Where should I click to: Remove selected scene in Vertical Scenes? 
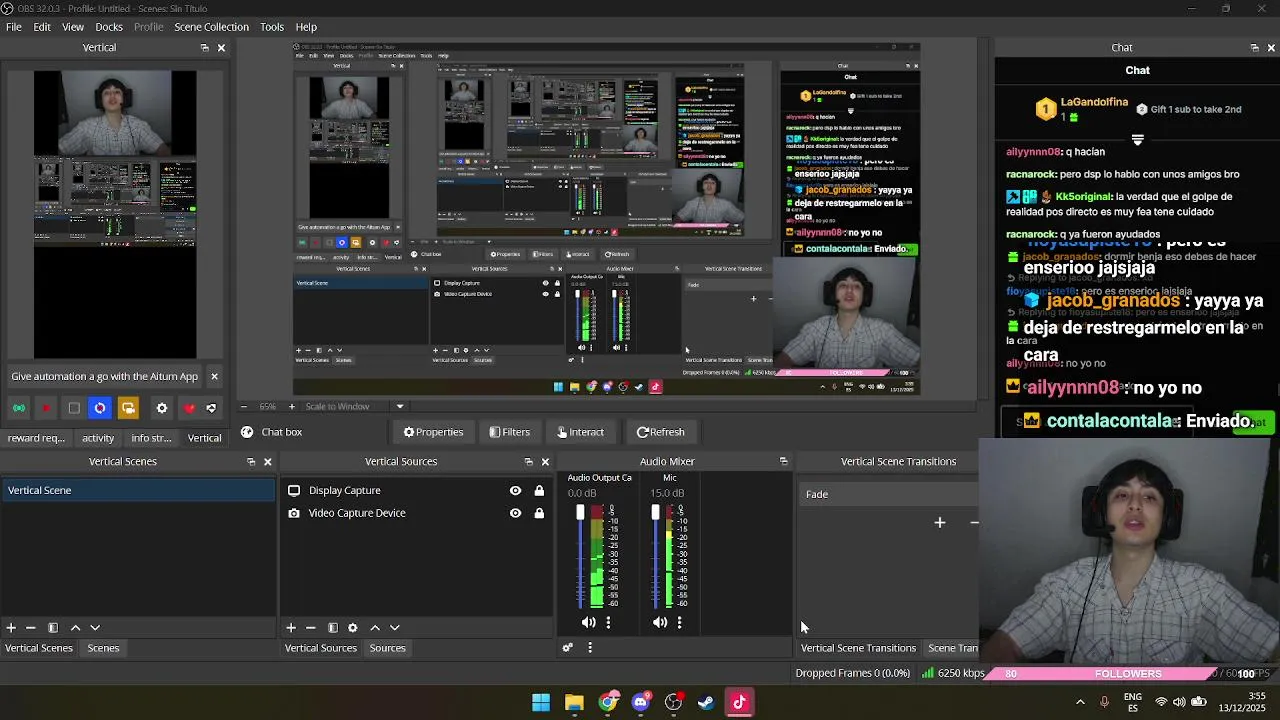click(31, 628)
